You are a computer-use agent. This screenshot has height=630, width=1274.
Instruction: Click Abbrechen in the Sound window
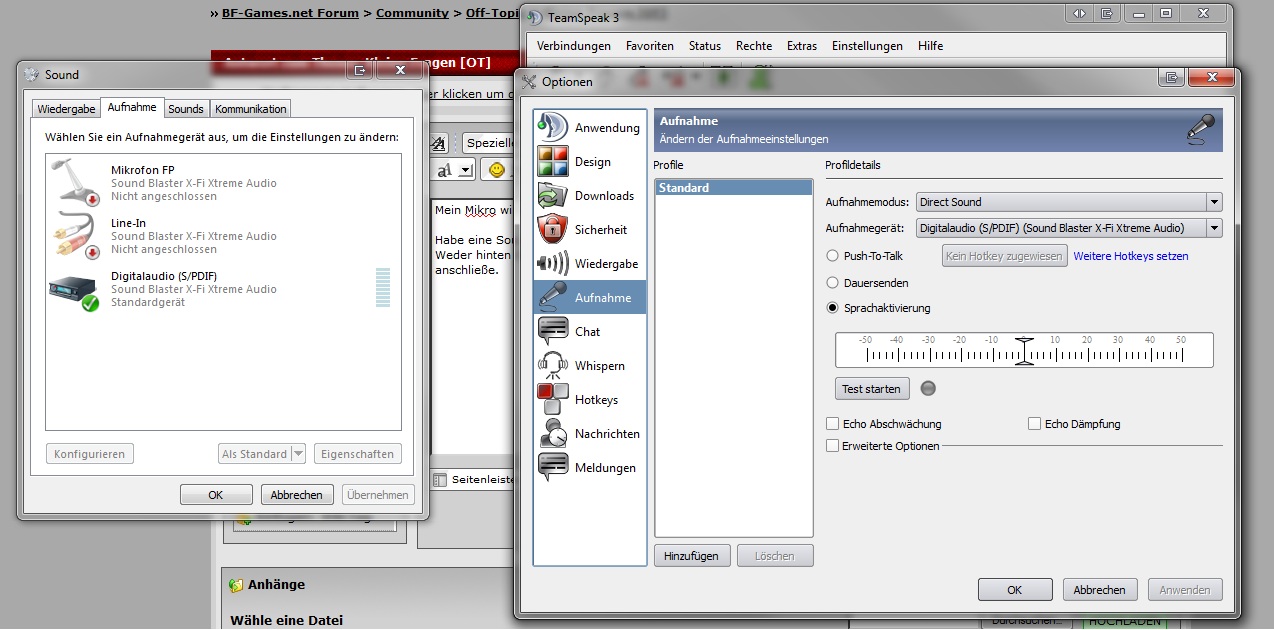[x=297, y=494]
